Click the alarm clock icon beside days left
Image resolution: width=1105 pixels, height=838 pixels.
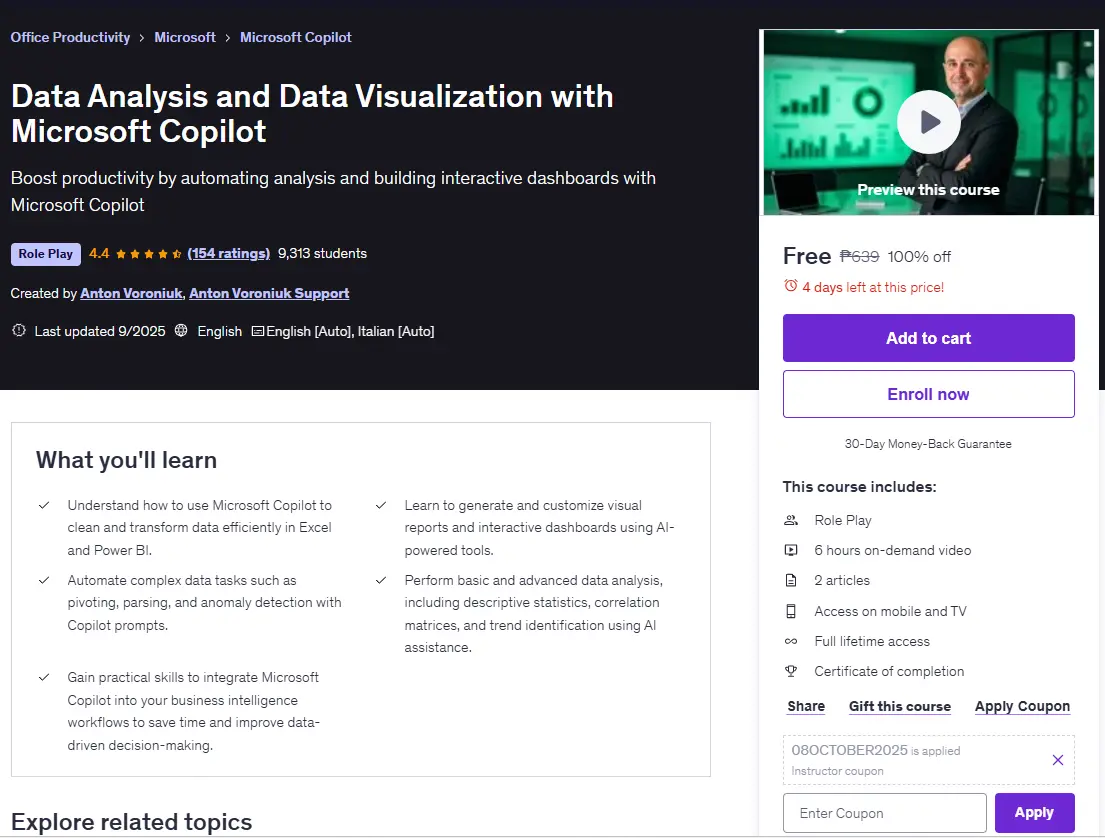coord(791,286)
